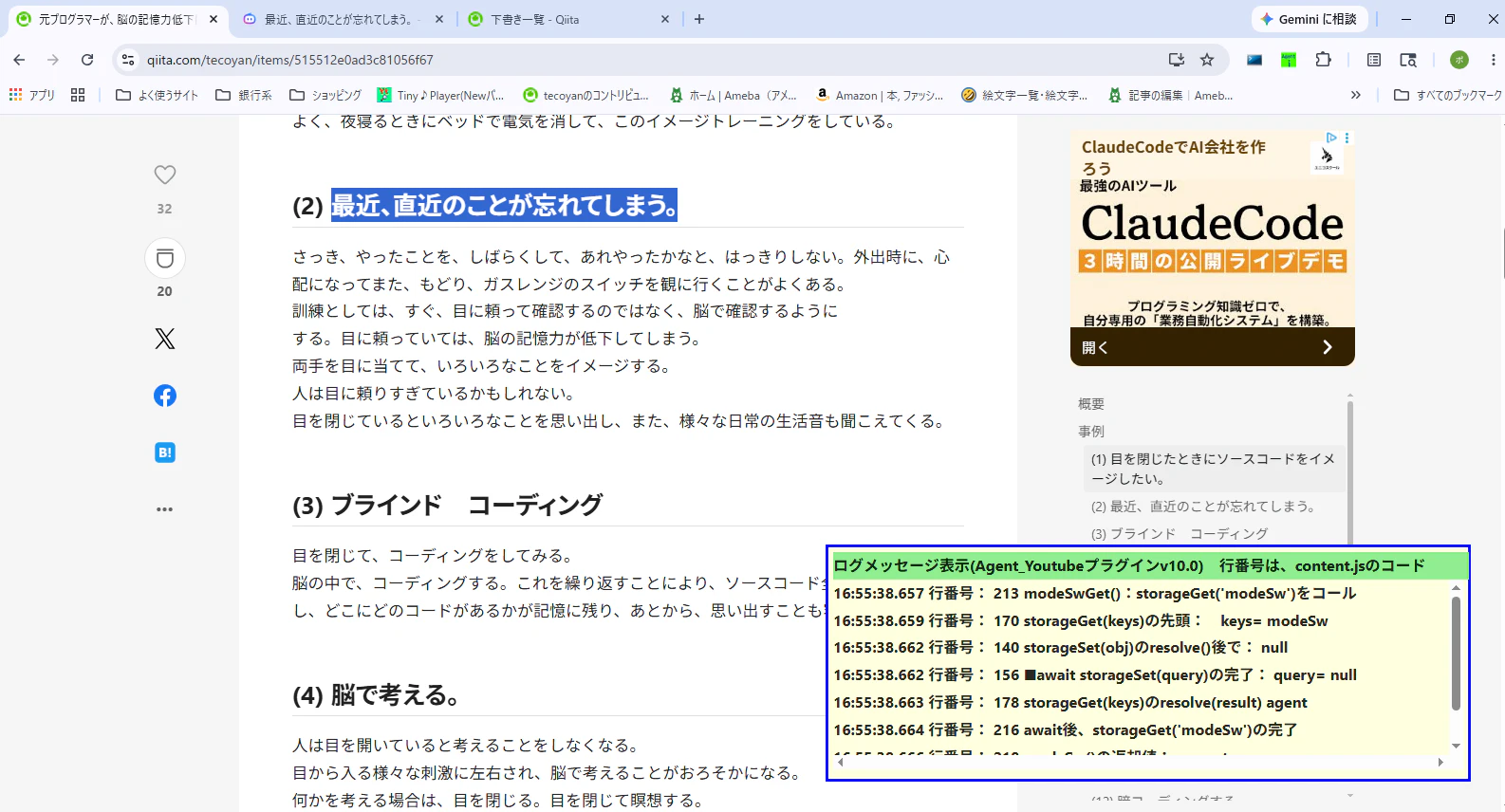1505x812 pixels.
Task: Click the Gemini に相談 button
Action: (1309, 19)
